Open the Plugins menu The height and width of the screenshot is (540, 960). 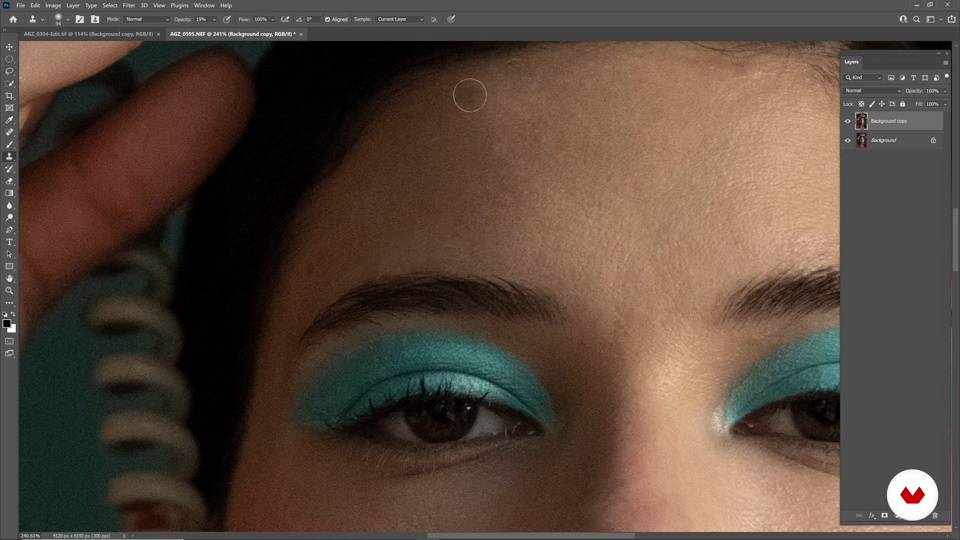click(179, 6)
